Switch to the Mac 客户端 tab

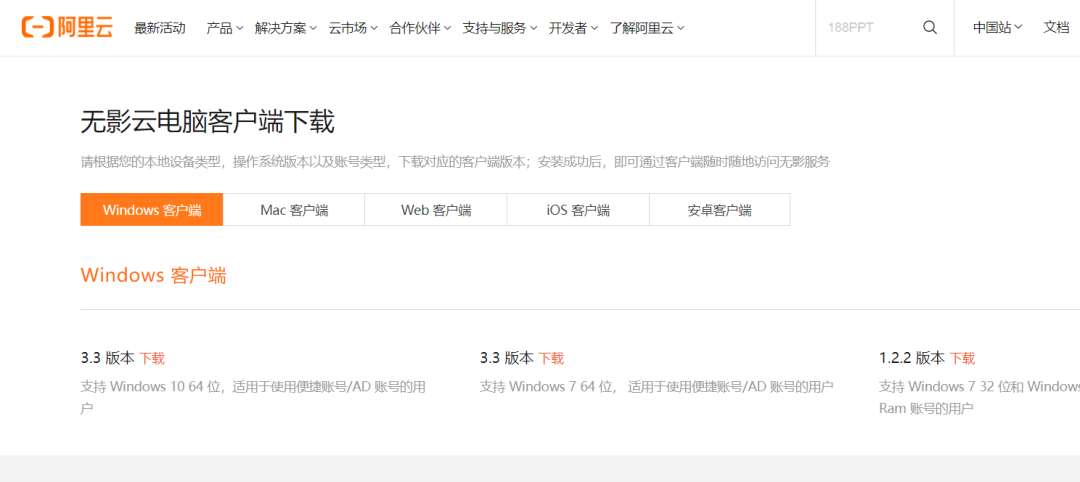tap(294, 209)
